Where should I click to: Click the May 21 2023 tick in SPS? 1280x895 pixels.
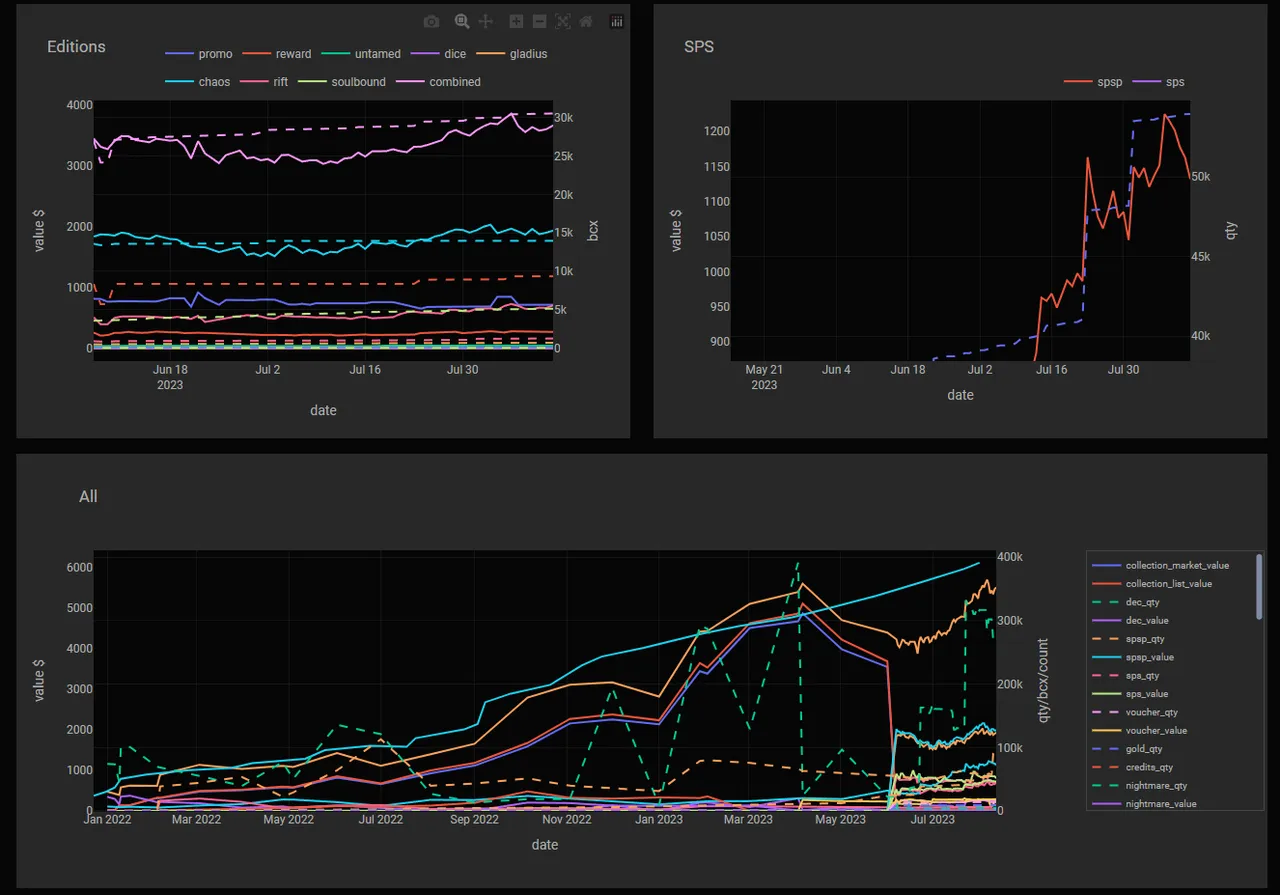pos(764,376)
